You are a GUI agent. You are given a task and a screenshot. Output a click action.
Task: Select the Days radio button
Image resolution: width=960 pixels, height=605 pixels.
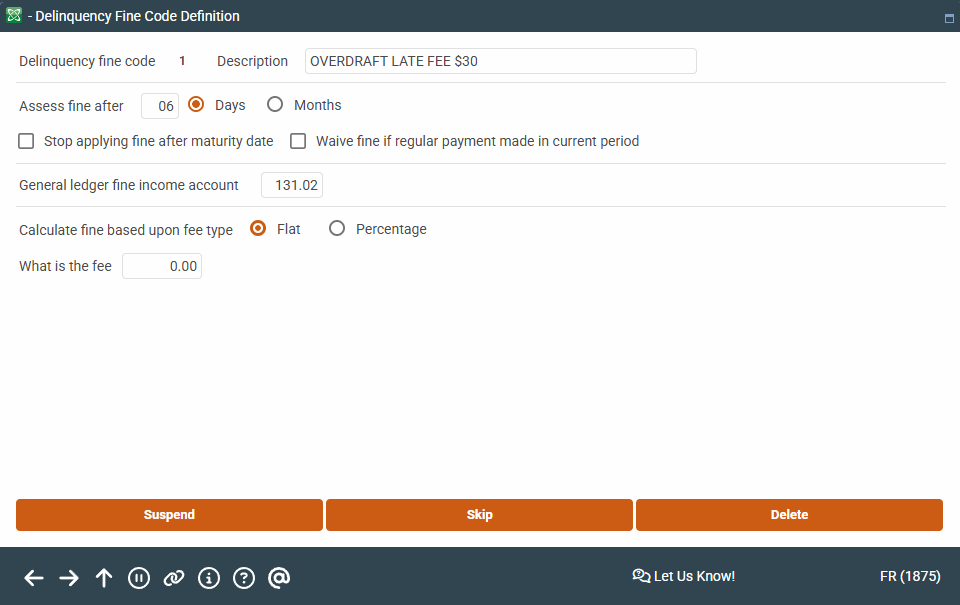coord(196,105)
